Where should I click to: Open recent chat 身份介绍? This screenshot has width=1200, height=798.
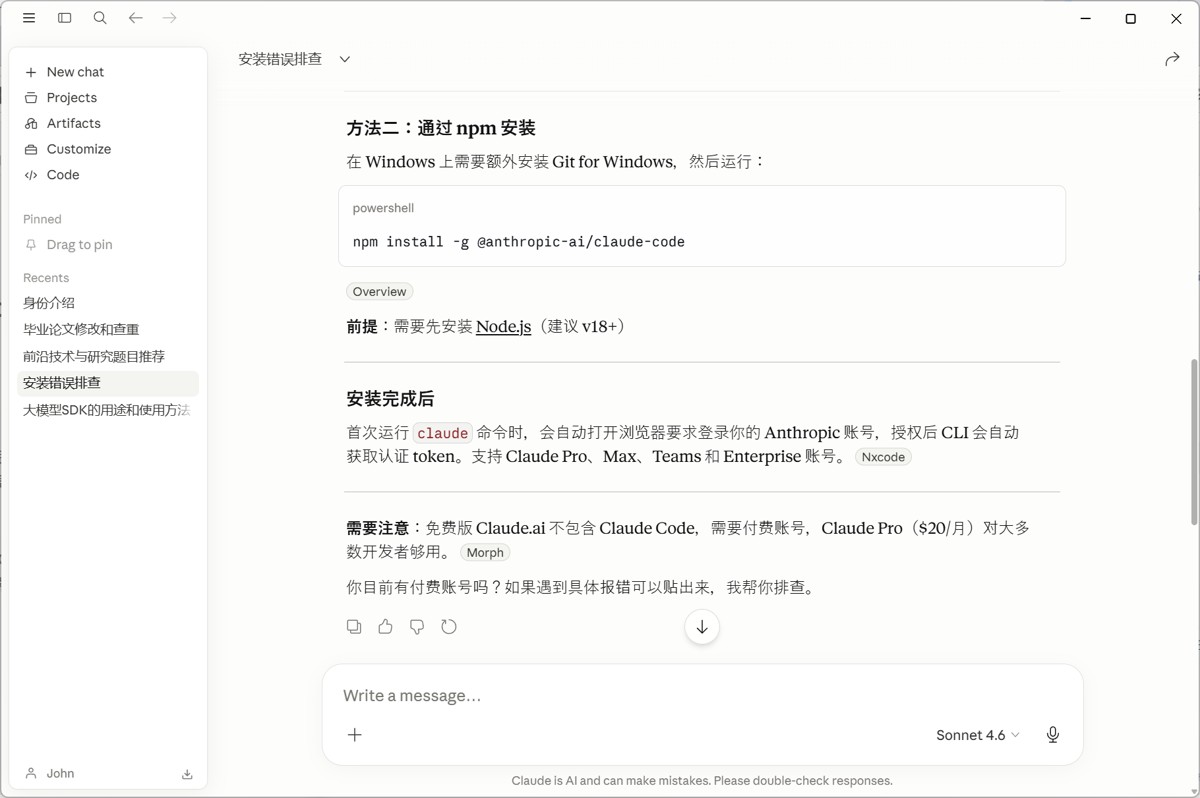click(x=108, y=303)
